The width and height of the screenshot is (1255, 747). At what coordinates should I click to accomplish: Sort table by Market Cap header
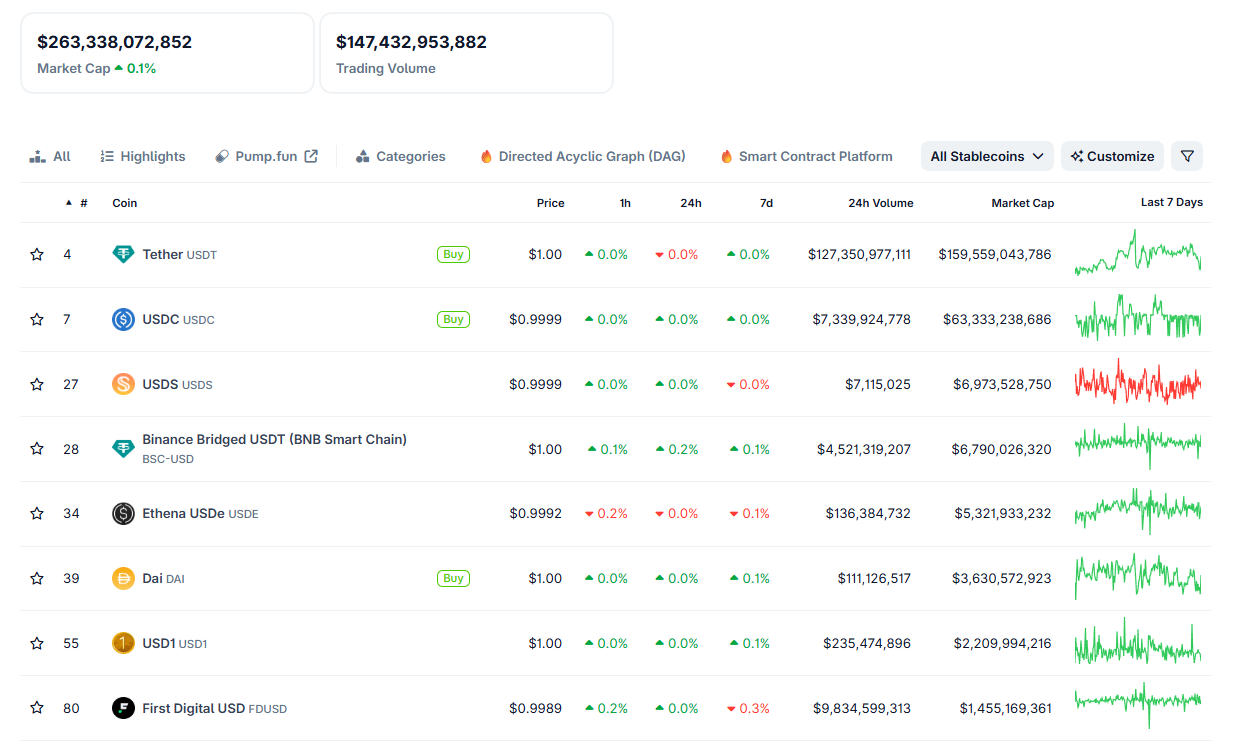tap(1023, 203)
